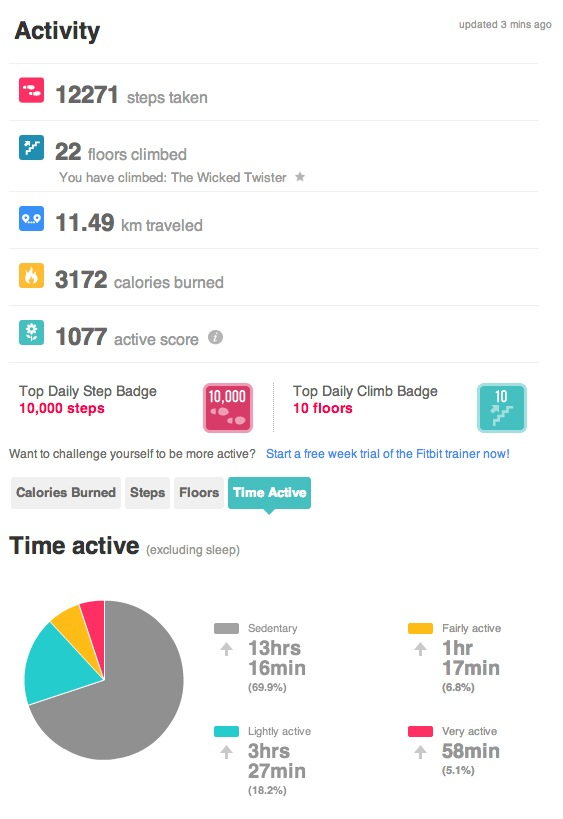The height and width of the screenshot is (819, 563).
Task: Select the Floors tab
Action: pyautogui.click(x=199, y=493)
